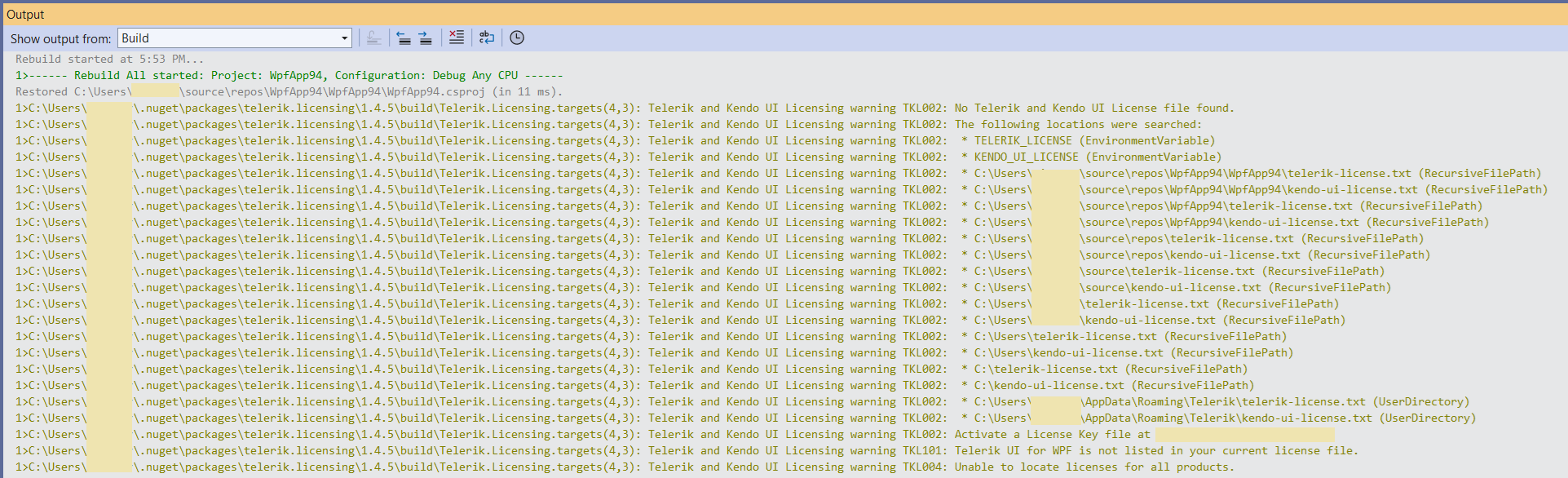1568x478 pixels.
Task: Click 'C:\telerik-license.txt (RecursiveFilePath)' entry
Action: (1111, 369)
